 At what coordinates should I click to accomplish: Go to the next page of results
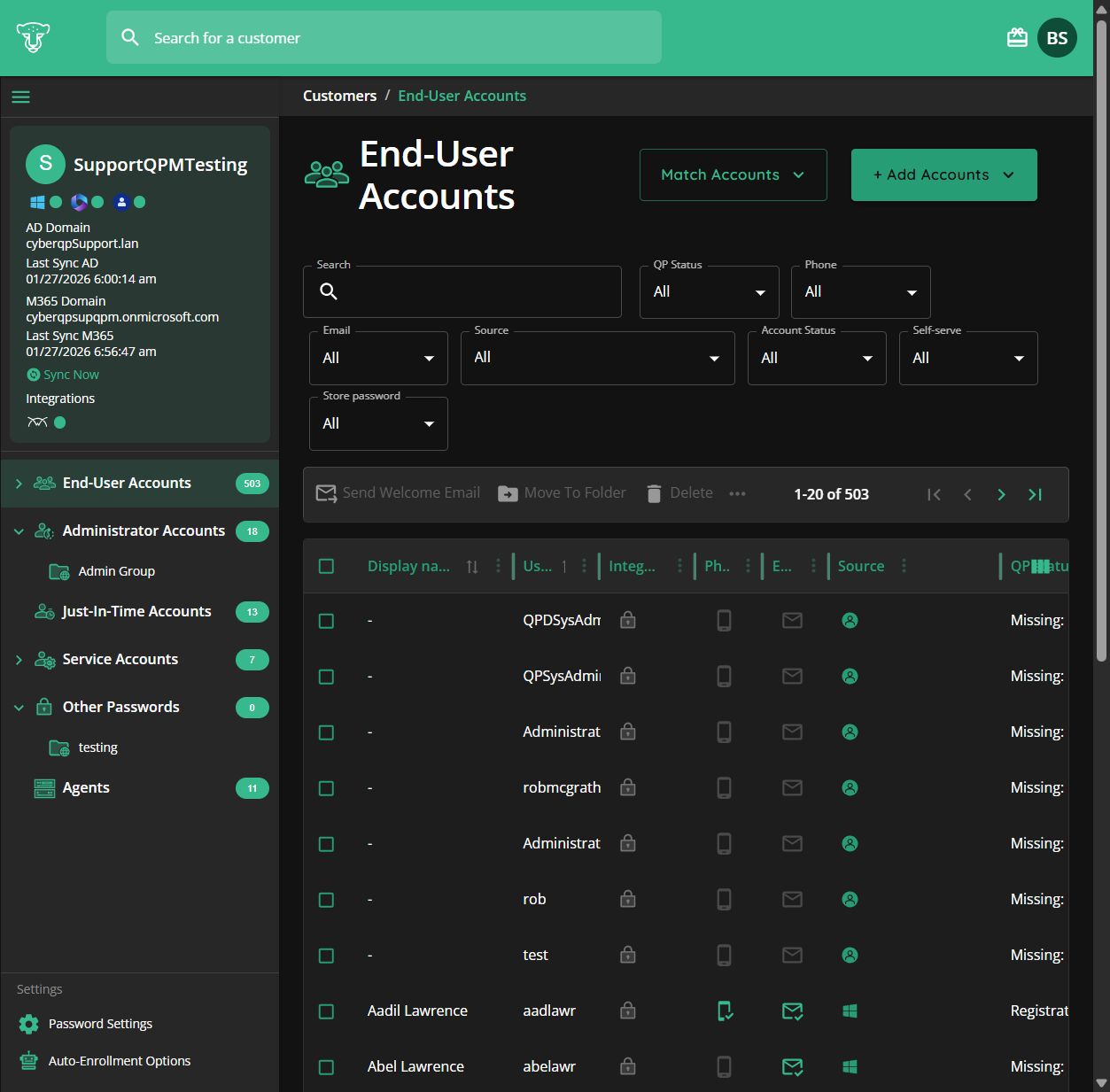pyautogui.click(x=1001, y=494)
